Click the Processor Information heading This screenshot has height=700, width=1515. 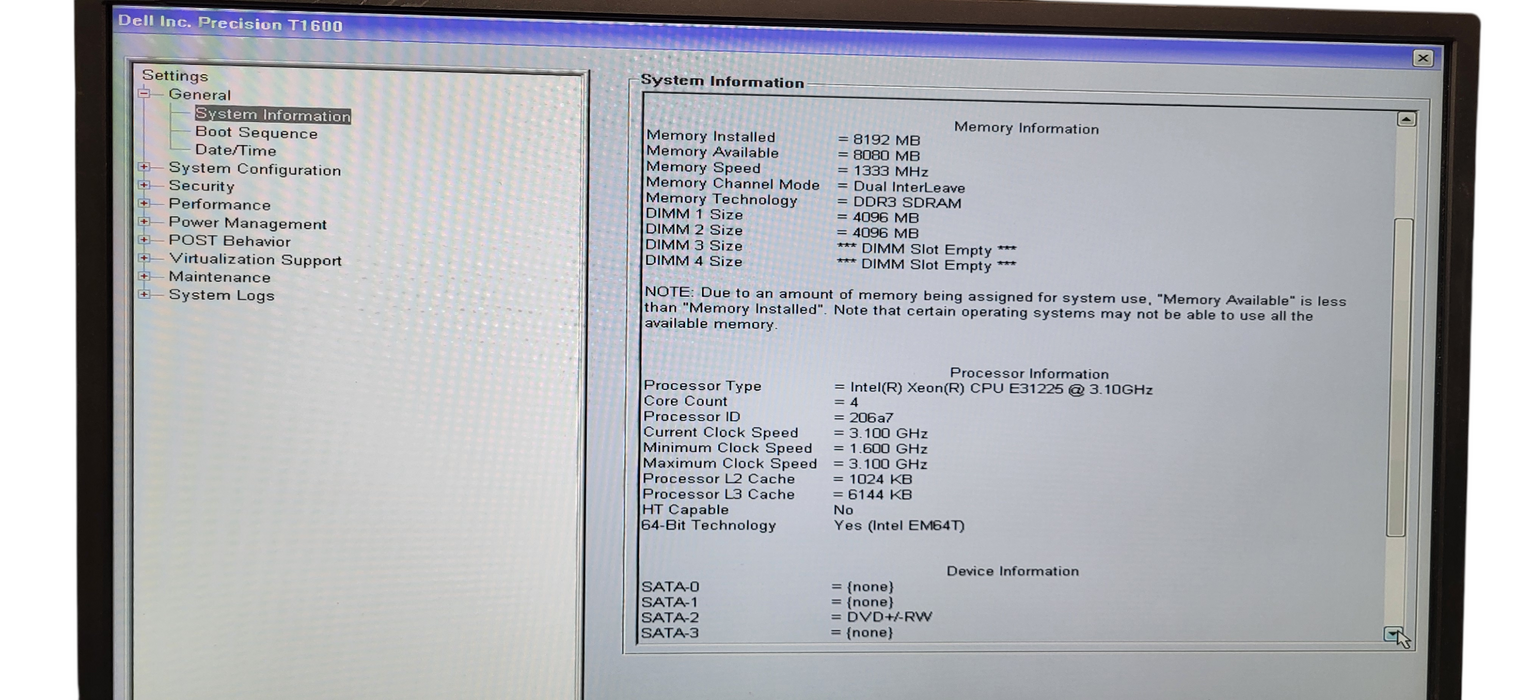click(x=1029, y=374)
